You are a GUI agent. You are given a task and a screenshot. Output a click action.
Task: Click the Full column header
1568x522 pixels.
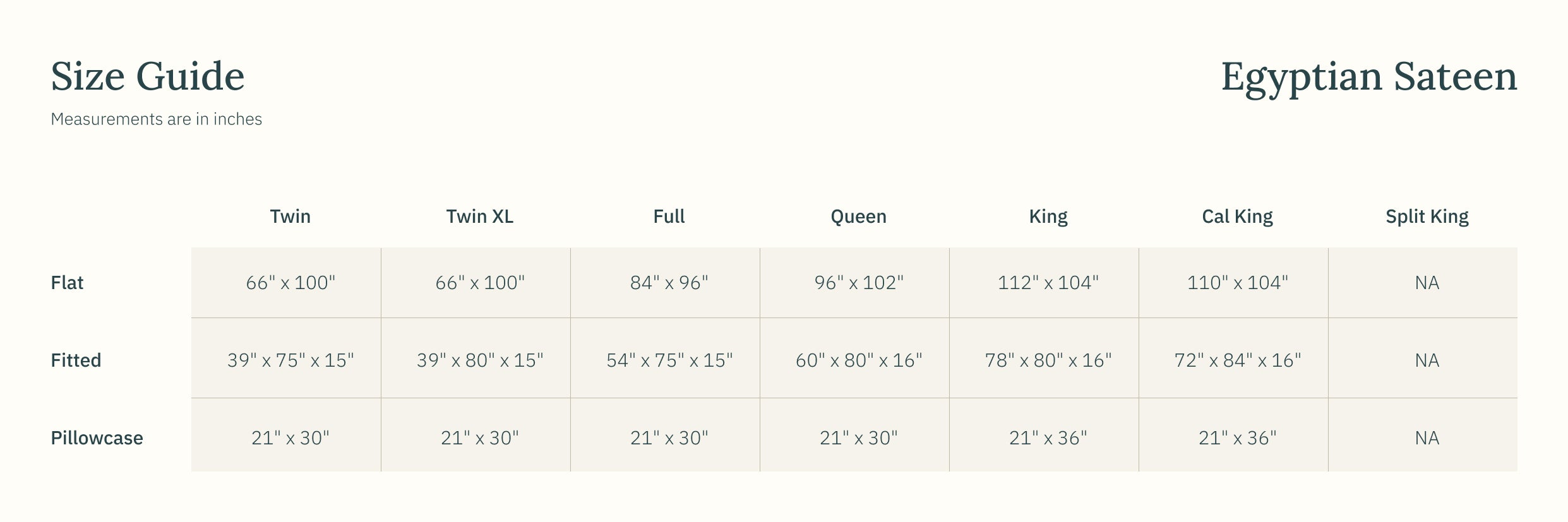669,217
